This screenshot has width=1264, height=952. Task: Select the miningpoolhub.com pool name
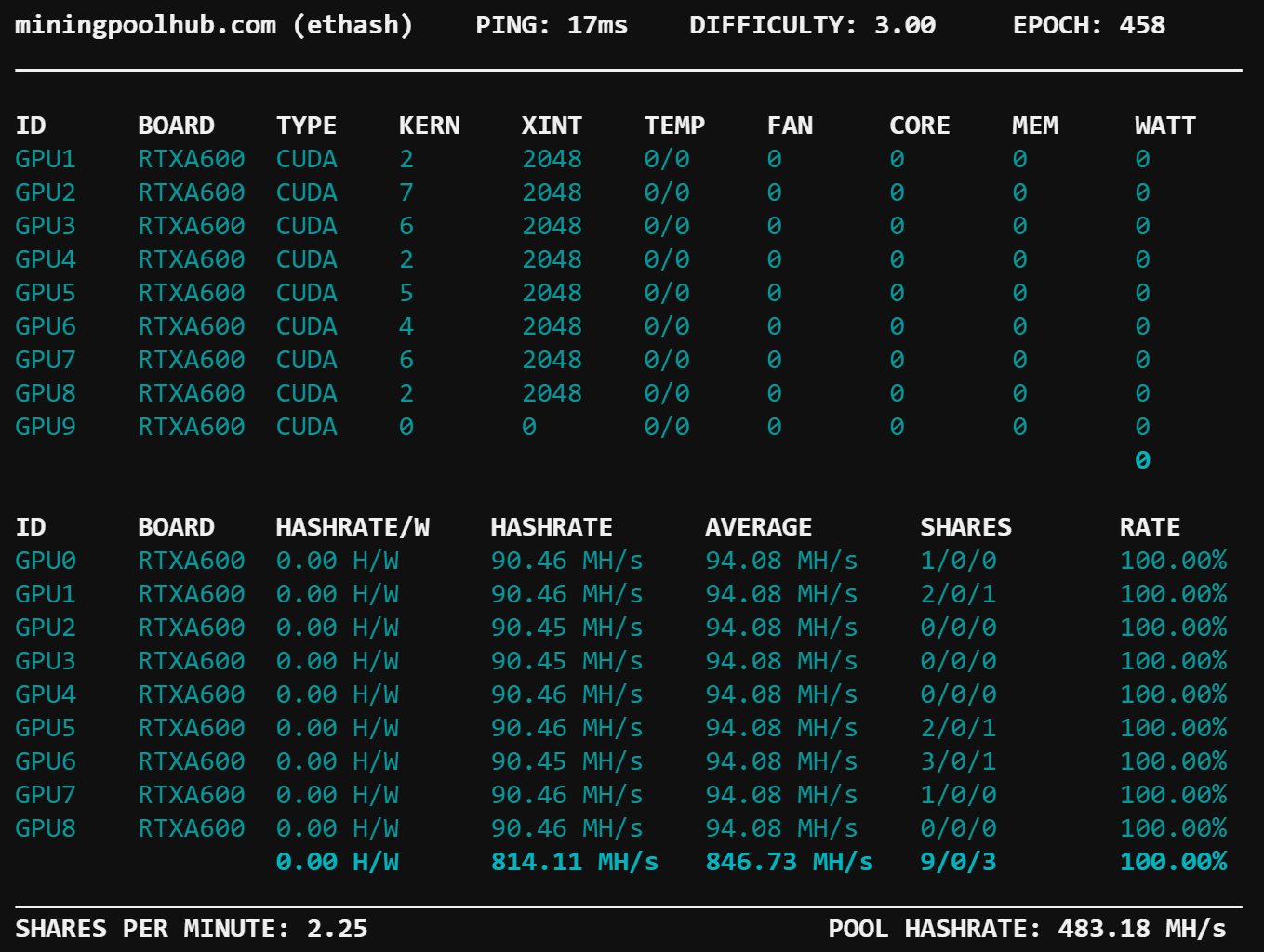click(x=144, y=25)
